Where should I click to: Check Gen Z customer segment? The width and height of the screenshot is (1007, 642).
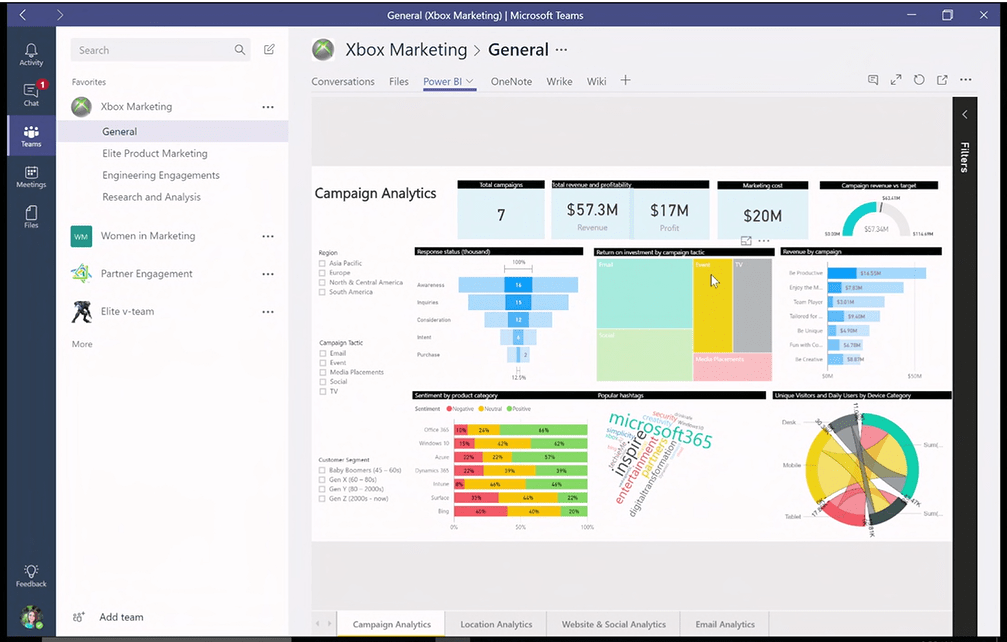coord(322,499)
